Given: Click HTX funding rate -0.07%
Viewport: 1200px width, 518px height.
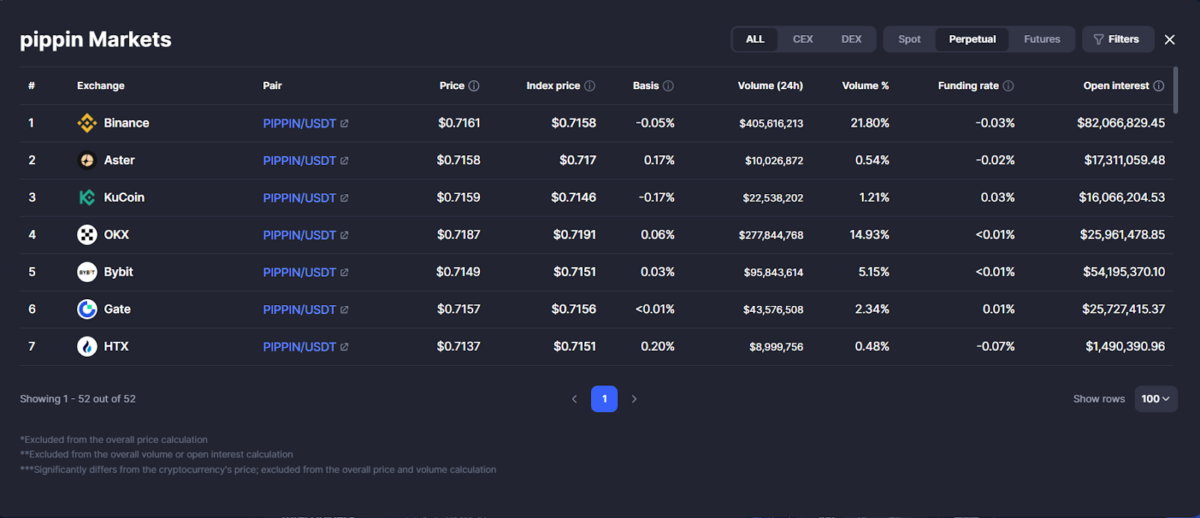Looking at the screenshot, I should (x=995, y=347).
